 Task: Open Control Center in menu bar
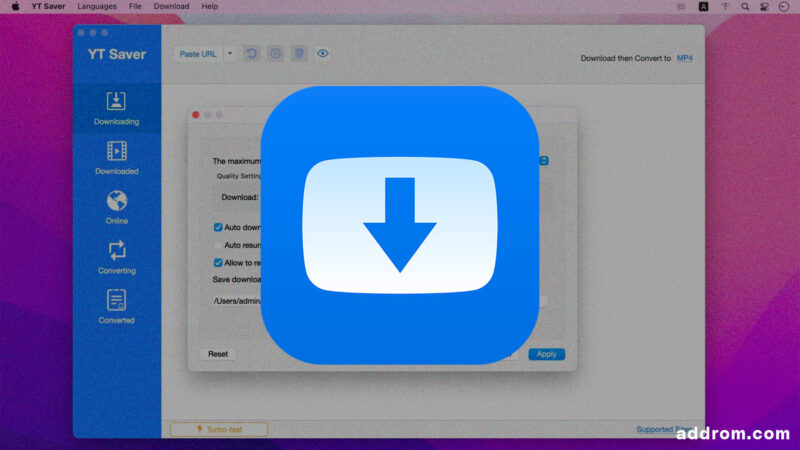click(x=764, y=7)
